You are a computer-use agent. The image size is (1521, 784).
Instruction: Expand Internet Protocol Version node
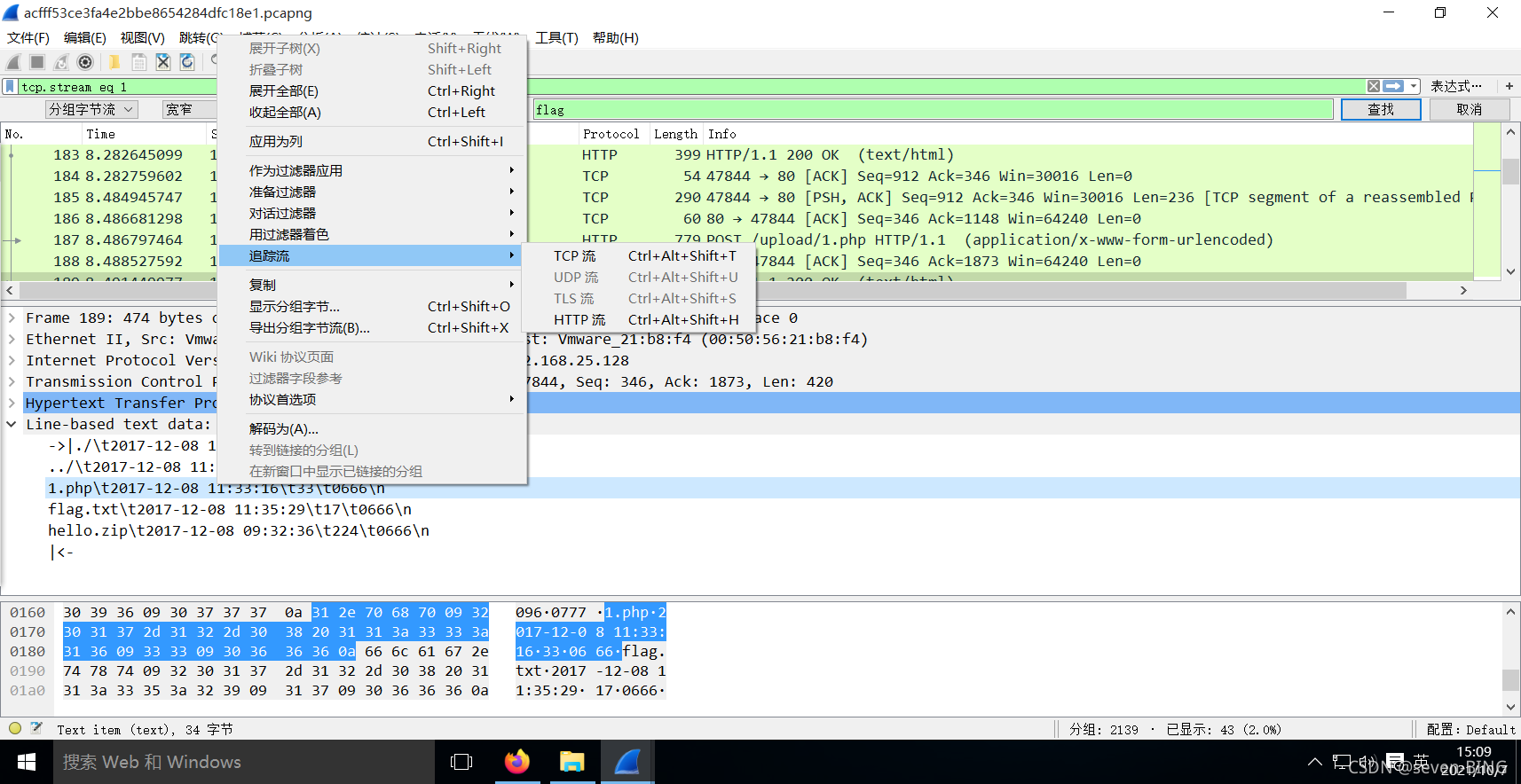pos(12,360)
